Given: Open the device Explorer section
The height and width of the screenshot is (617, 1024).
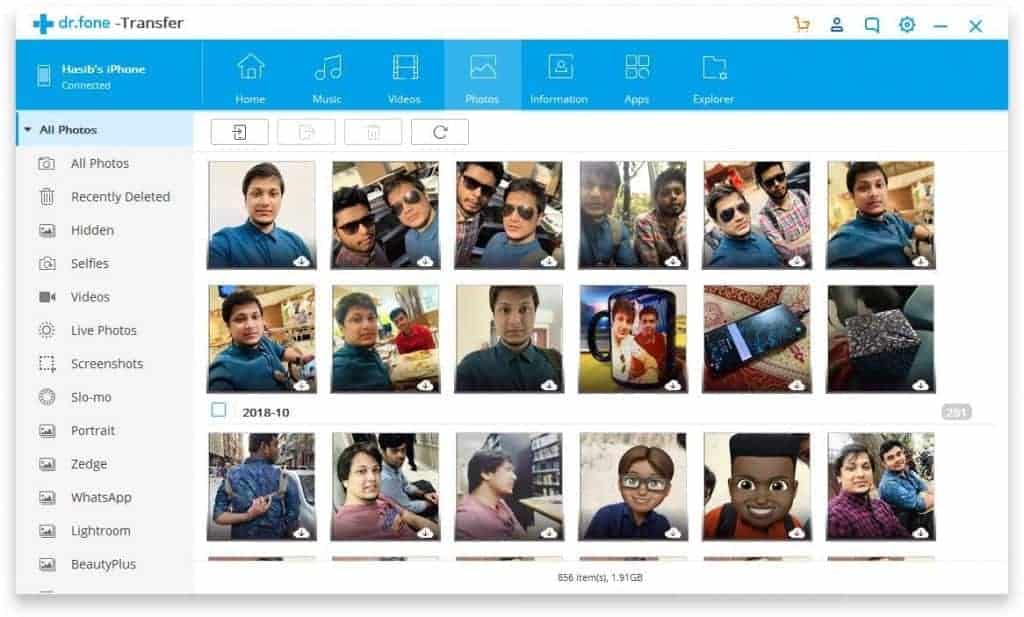Looking at the screenshot, I should click(x=713, y=75).
